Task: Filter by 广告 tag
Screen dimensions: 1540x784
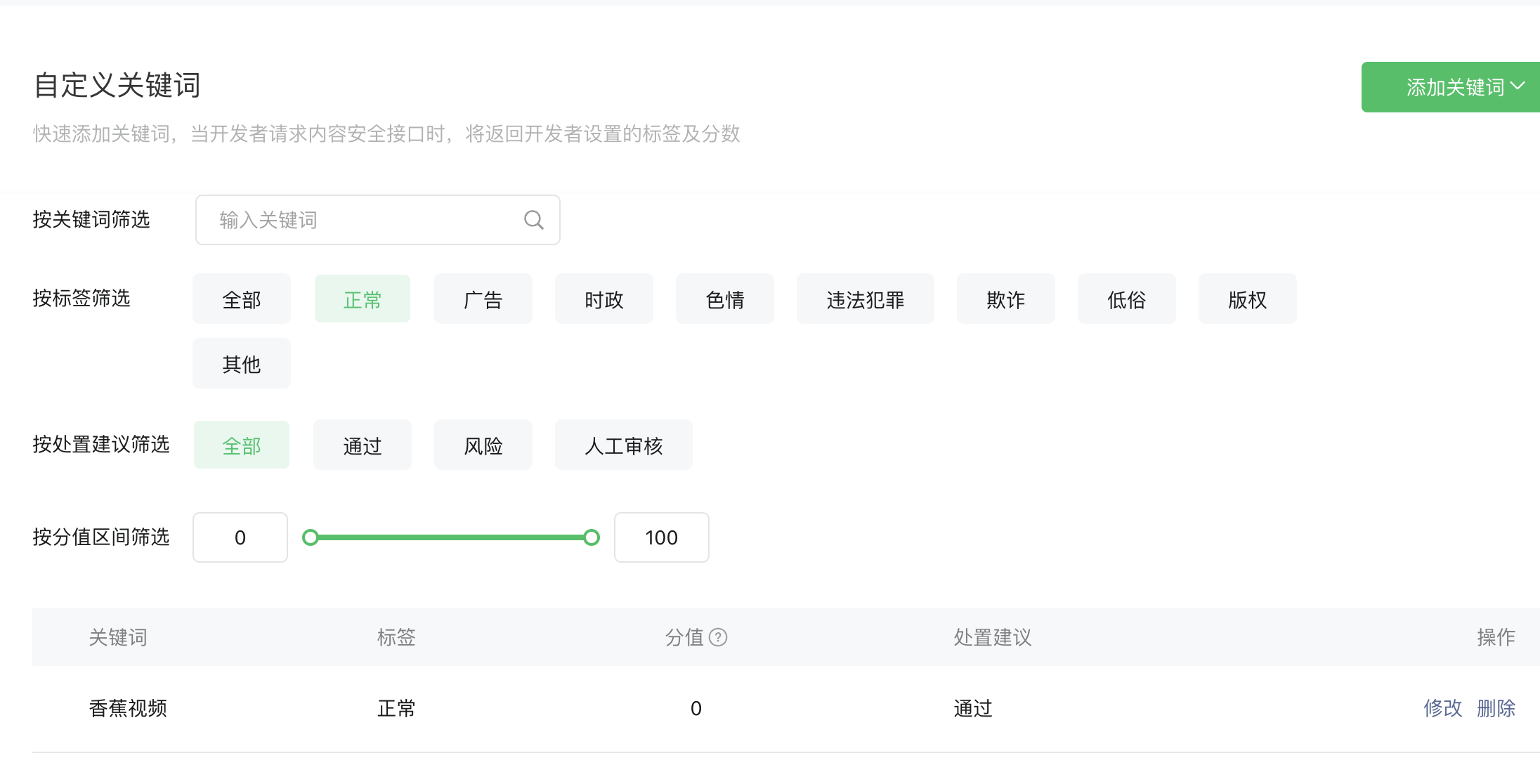Action: point(483,300)
